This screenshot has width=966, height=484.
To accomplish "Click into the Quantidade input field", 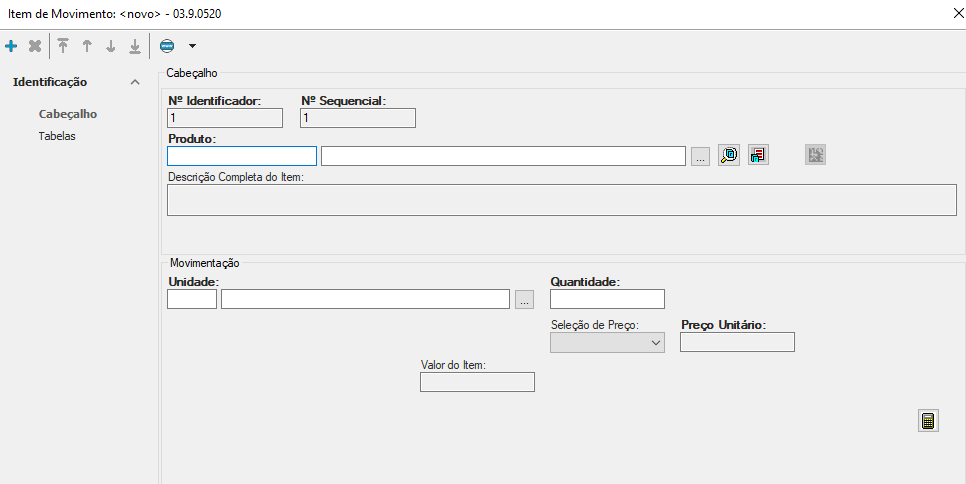I will click(x=607, y=299).
